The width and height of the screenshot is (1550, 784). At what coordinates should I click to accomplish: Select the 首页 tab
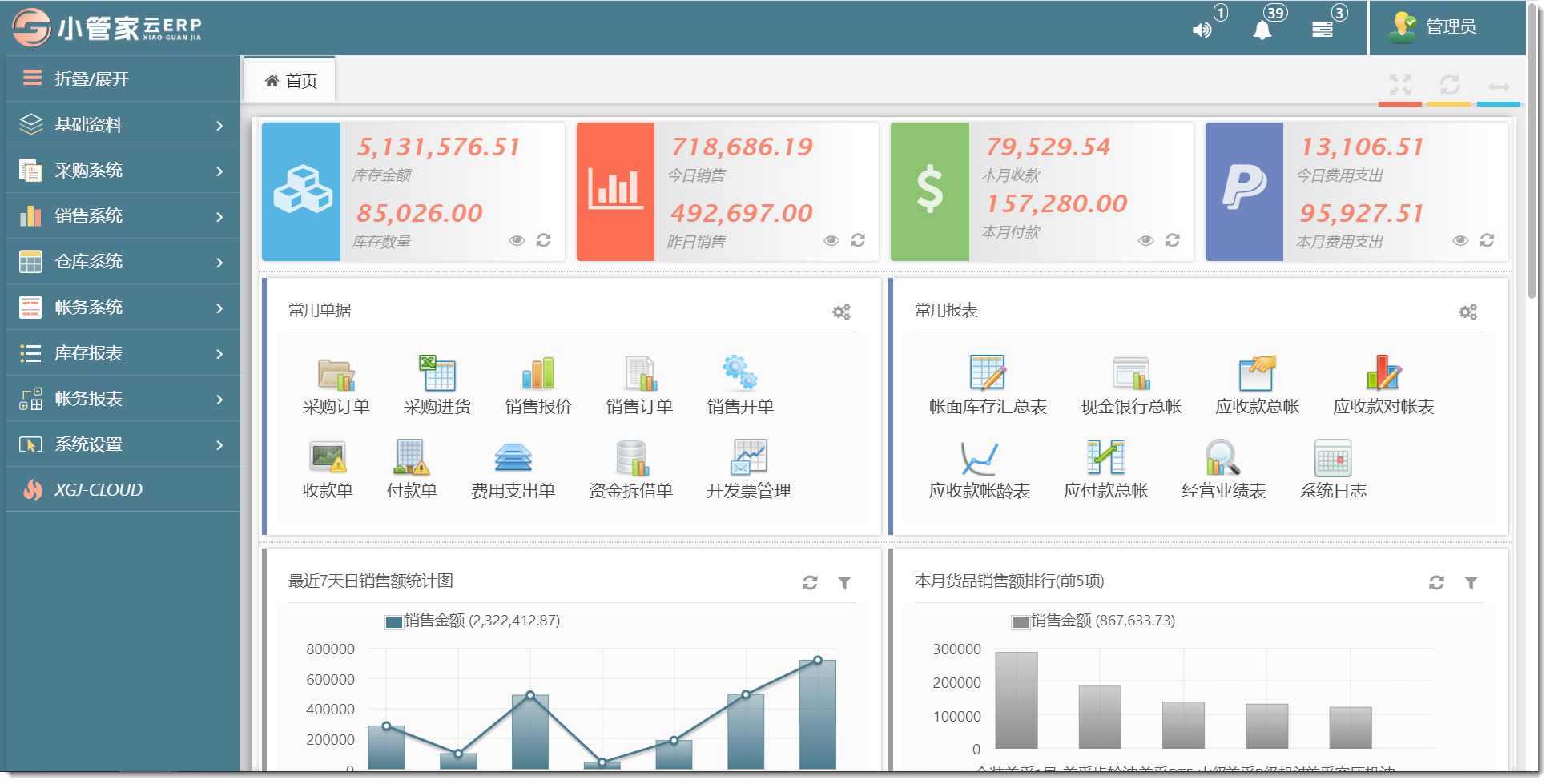(290, 80)
